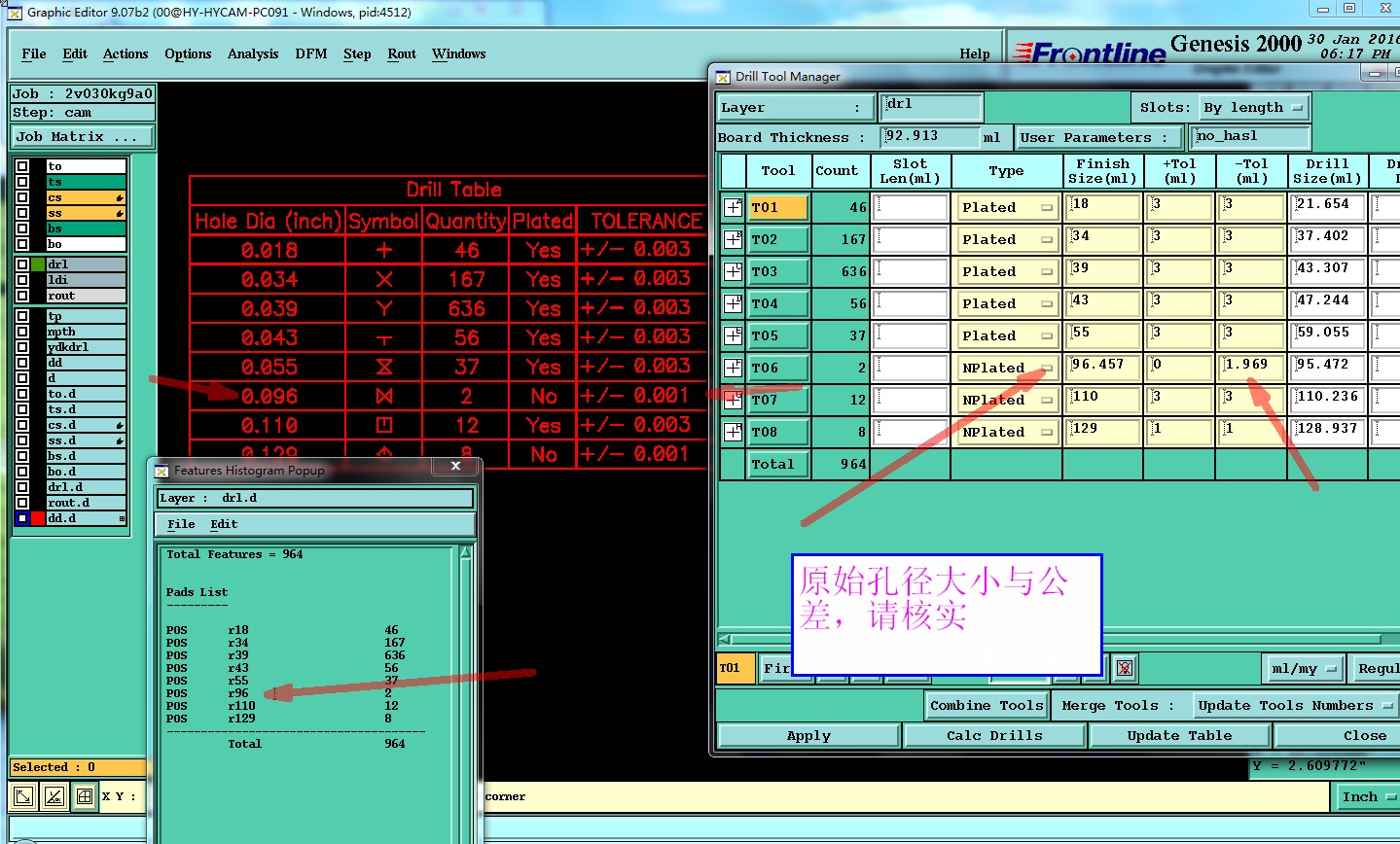
Task: Toggle display checkbox for layer drl.d
Action: pyautogui.click(x=22, y=487)
